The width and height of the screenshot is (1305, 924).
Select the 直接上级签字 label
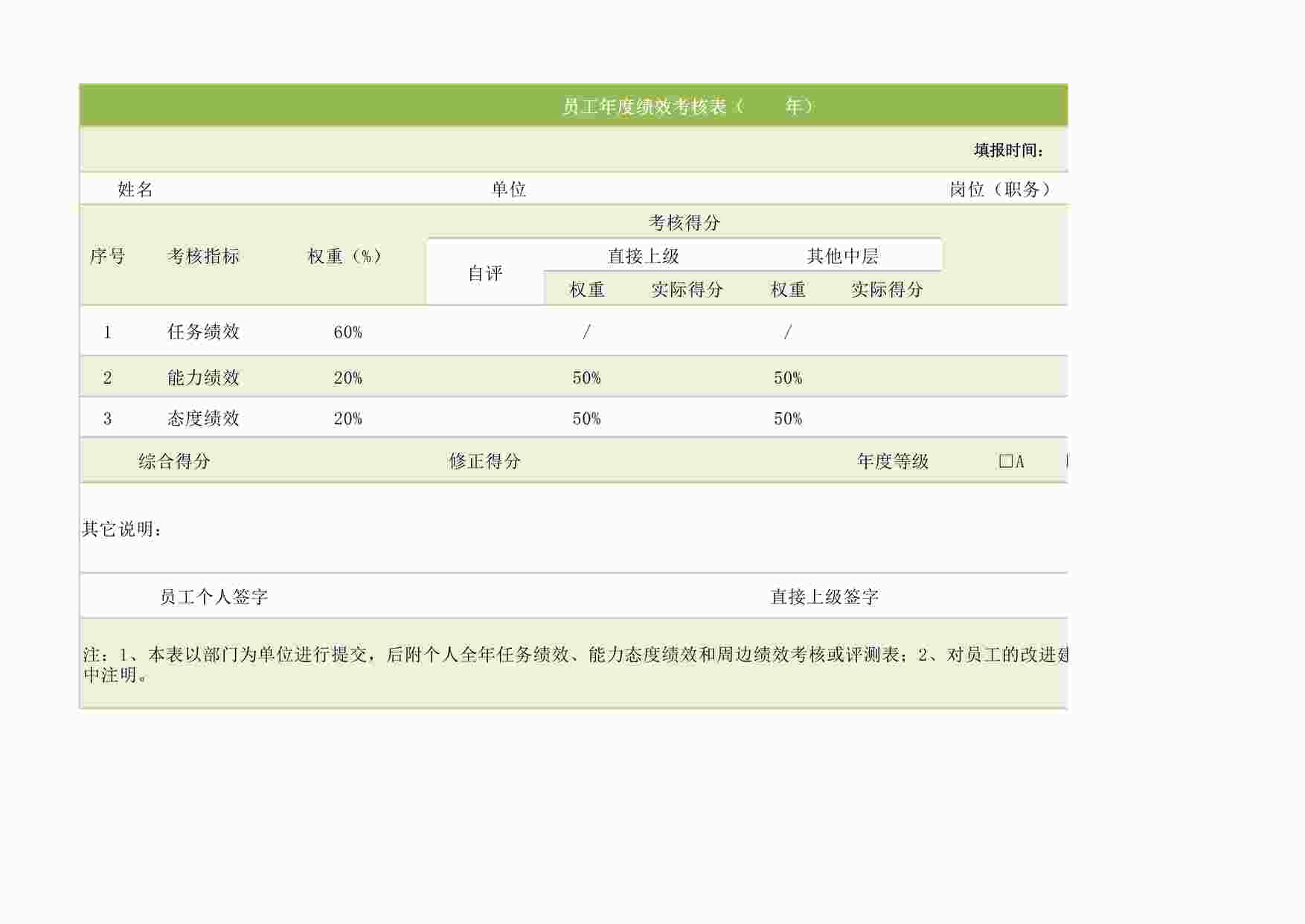point(824,597)
